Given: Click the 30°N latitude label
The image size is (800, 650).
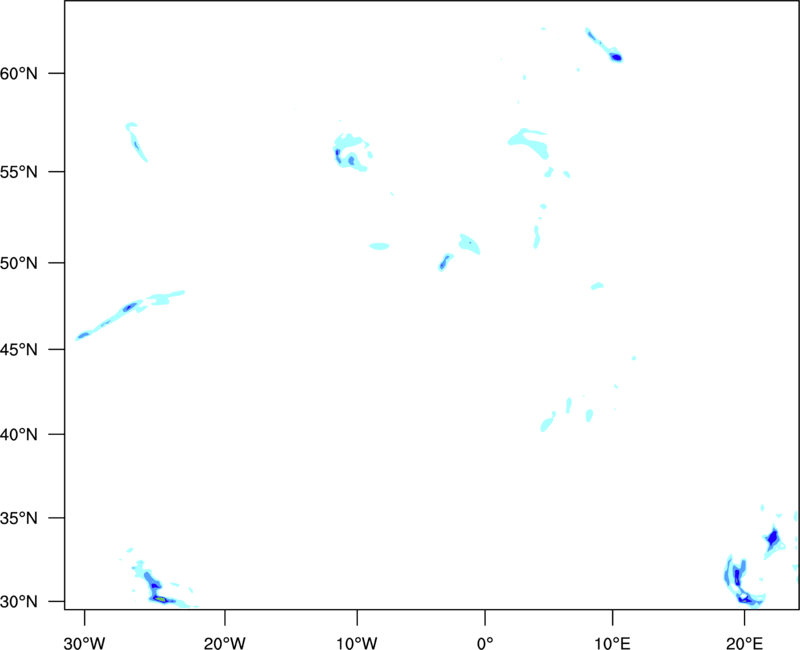Looking at the screenshot, I should point(19,602).
